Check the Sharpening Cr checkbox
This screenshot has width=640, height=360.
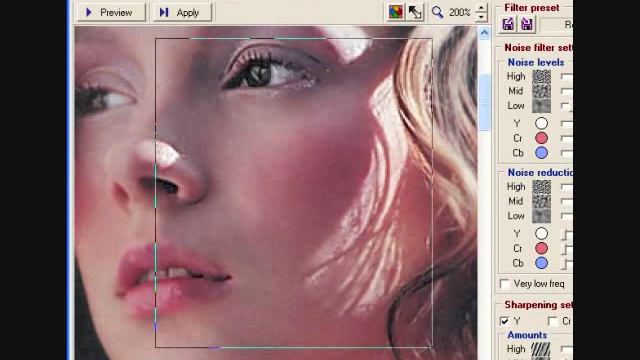click(x=553, y=321)
